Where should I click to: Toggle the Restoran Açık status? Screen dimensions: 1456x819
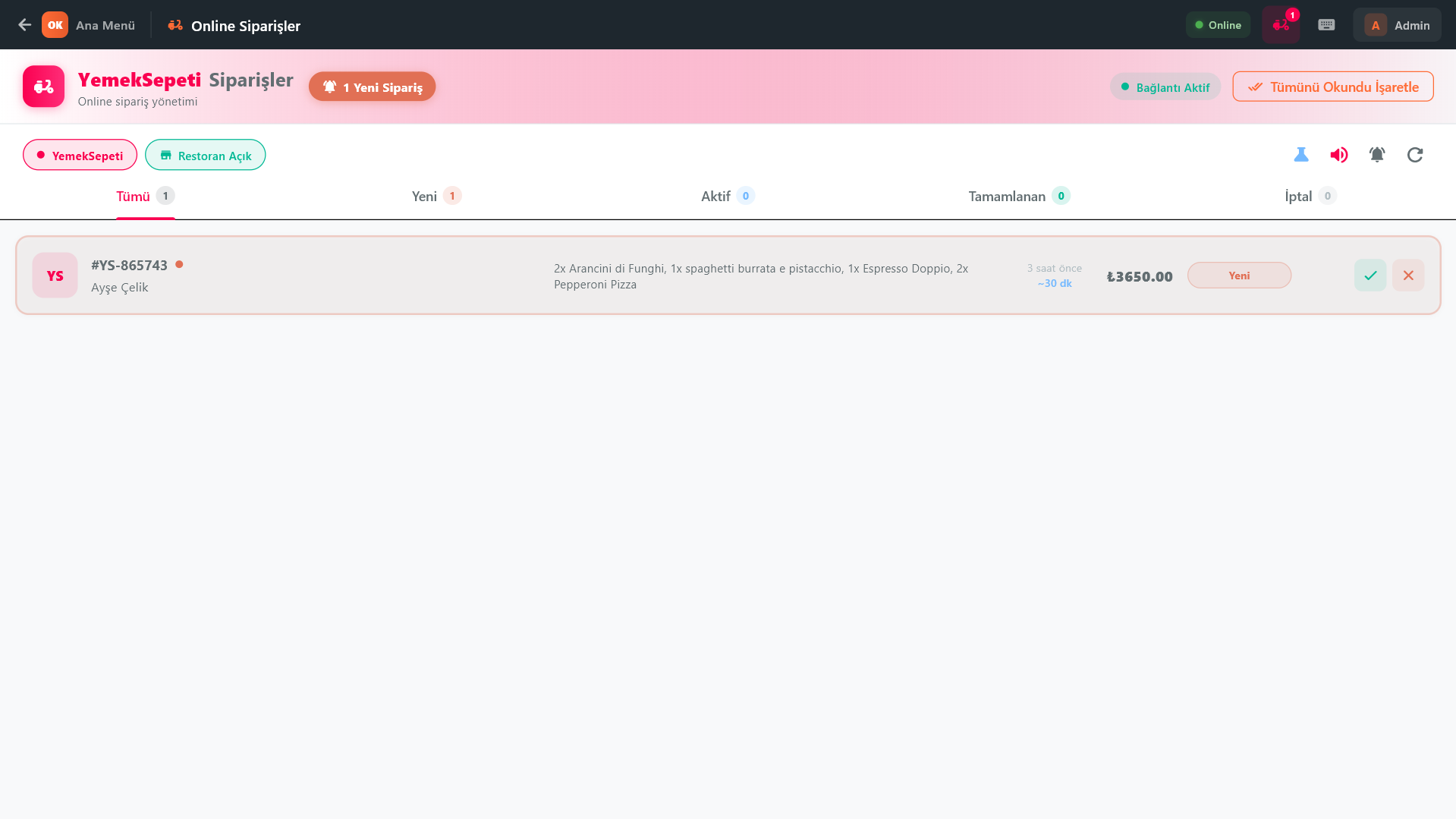click(x=205, y=155)
